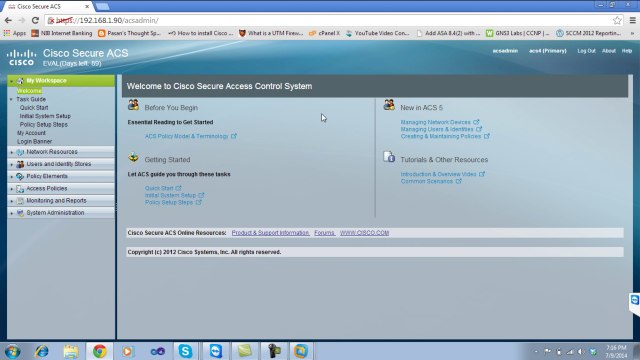Click the Getting Started icon
Screen dimensions: 640x360
coord(133,157)
